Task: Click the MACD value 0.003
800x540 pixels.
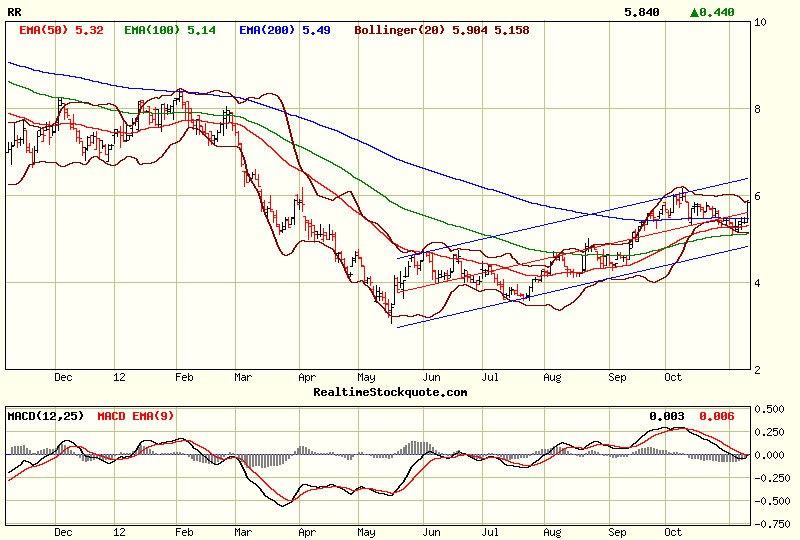Action: [665, 415]
